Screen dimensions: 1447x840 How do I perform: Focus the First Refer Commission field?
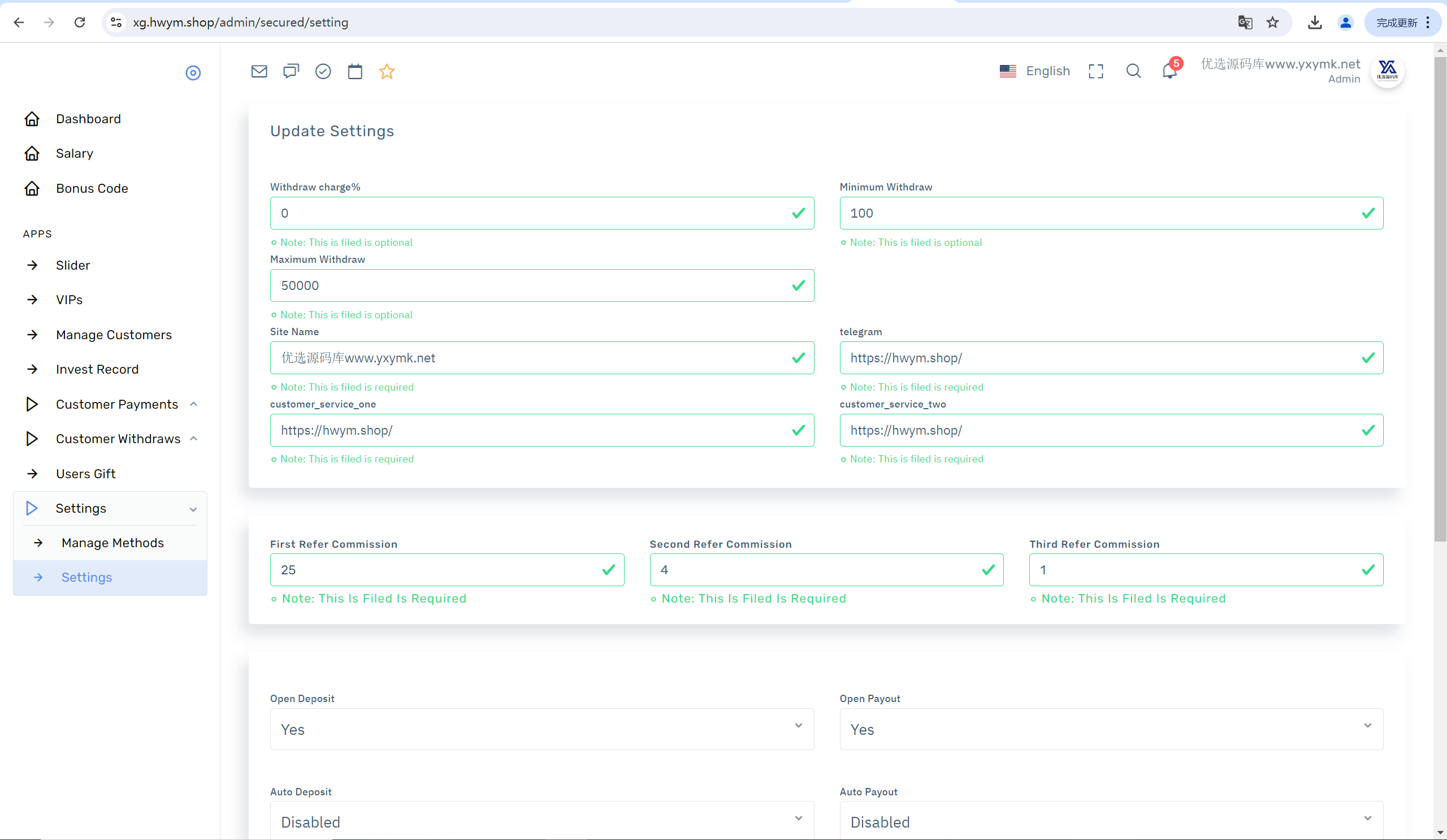click(447, 570)
